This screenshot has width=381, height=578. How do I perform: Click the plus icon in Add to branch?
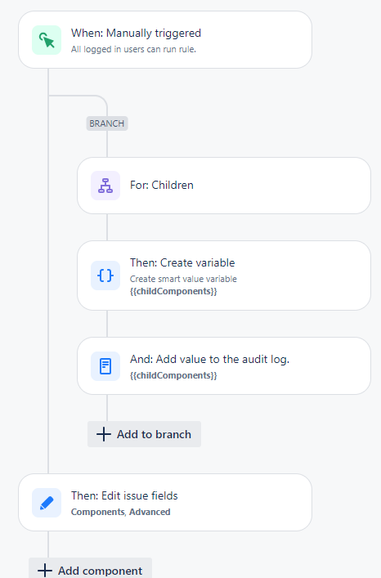104,434
